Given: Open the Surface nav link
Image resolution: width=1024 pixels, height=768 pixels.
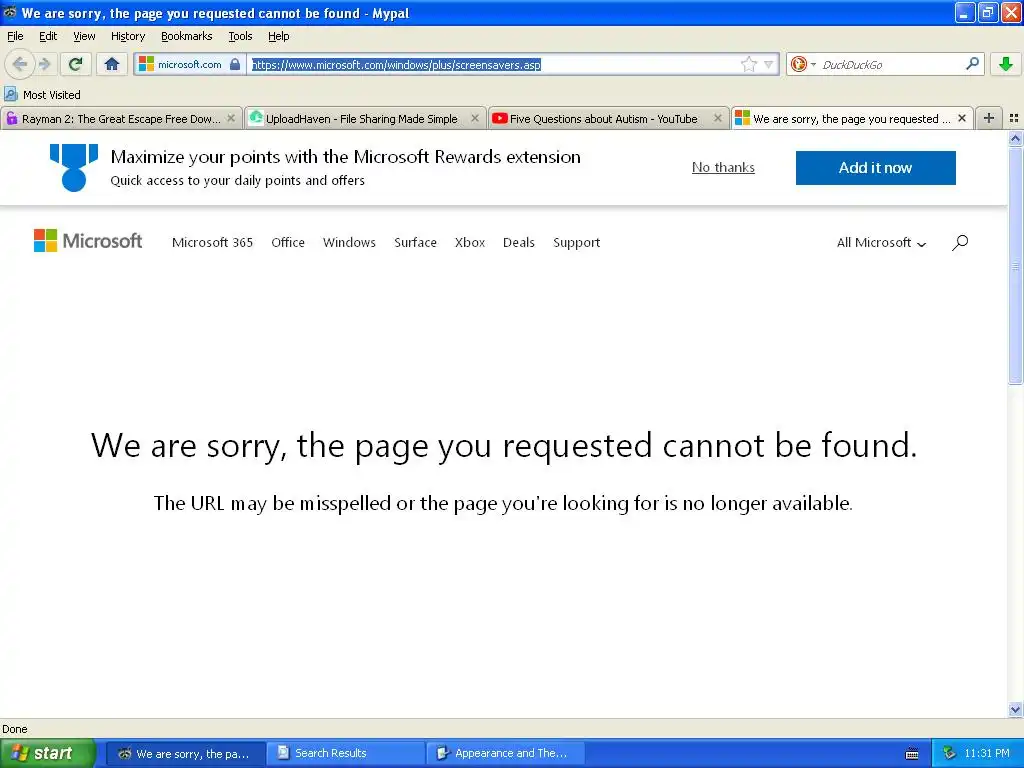Looking at the screenshot, I should coord(415,242).
